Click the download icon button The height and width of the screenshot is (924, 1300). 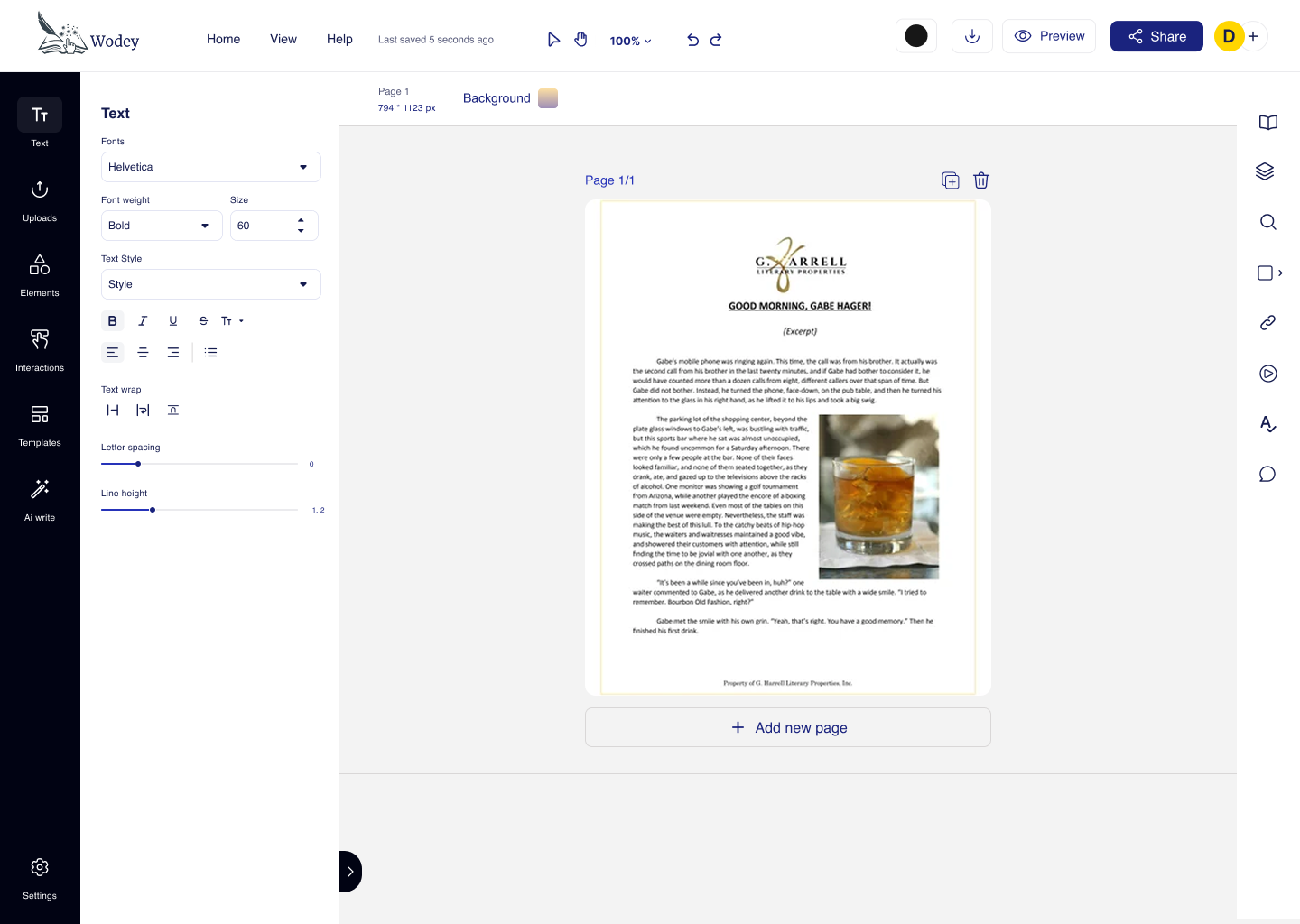pos(972,36)
